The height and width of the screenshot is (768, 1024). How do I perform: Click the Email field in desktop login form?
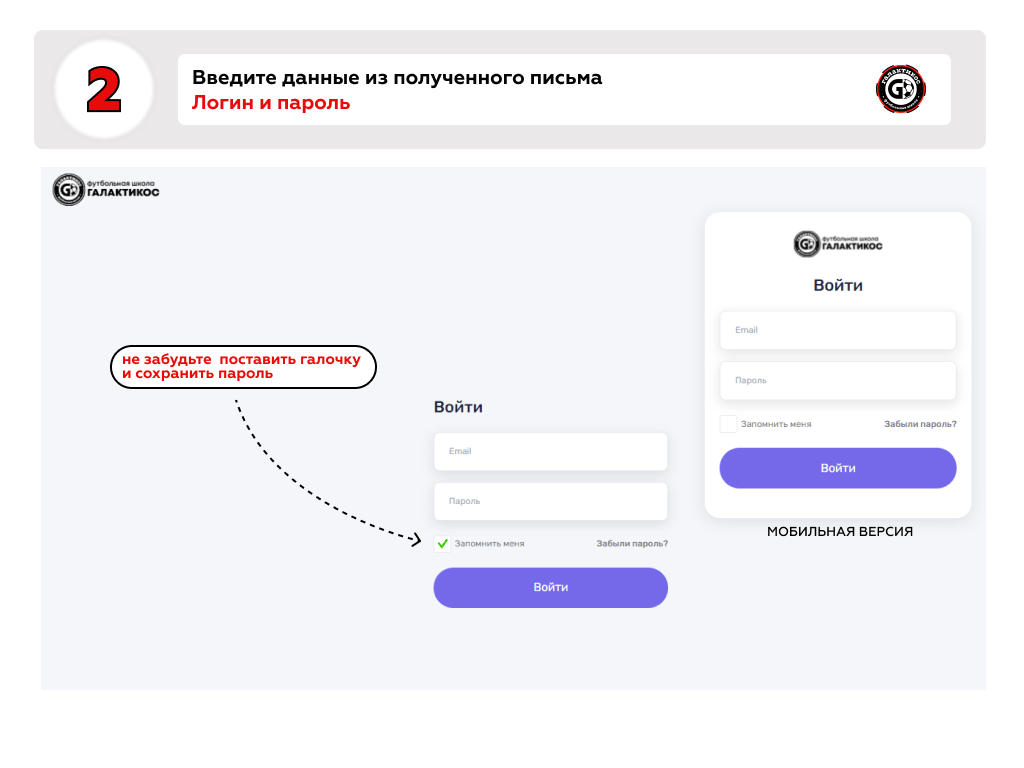pos(551,451)
